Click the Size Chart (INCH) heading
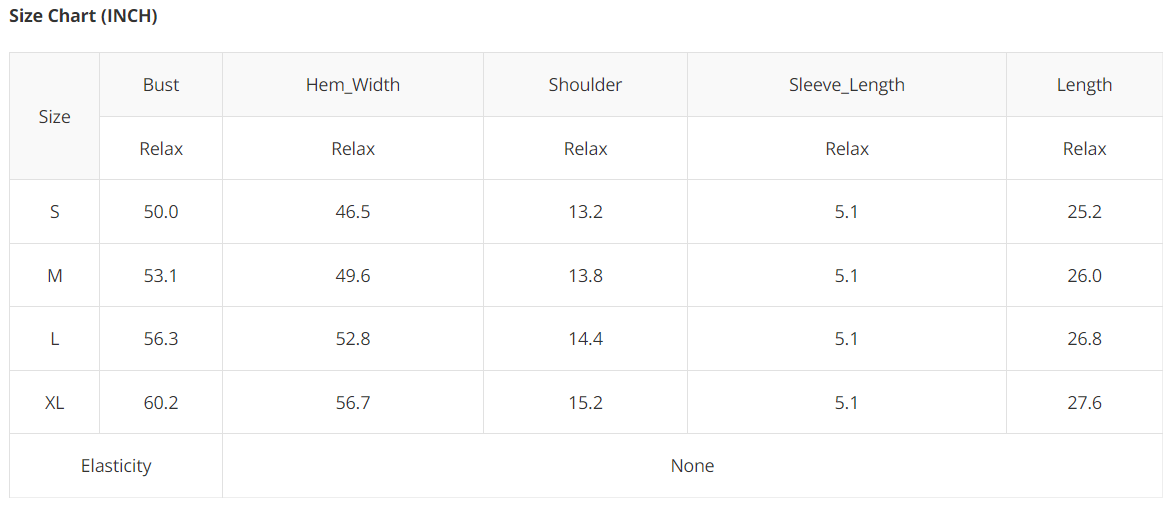The width and height of the screenshot is (1172, 517). point(83,16)
